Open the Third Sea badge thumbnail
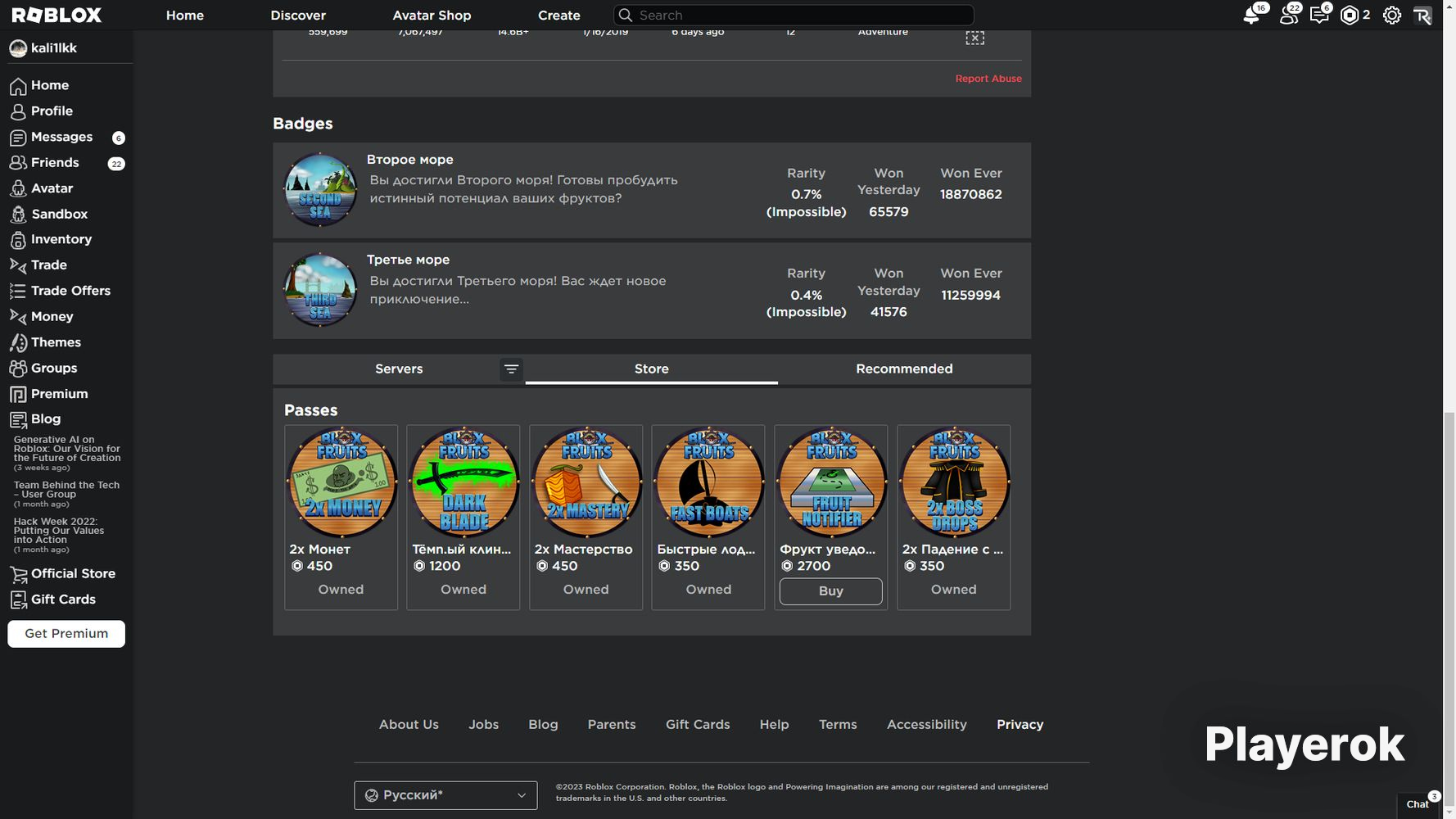Viewport: 1456px width, 819px height. click(x=320, y=291)
